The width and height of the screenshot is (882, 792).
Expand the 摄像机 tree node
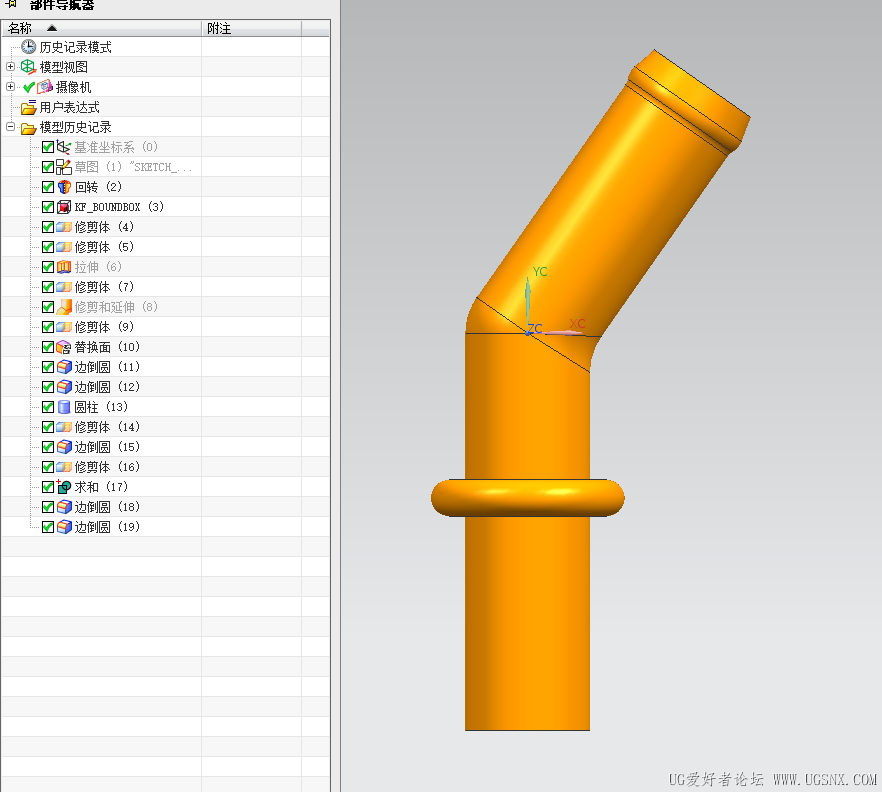(x=10, y=87)
